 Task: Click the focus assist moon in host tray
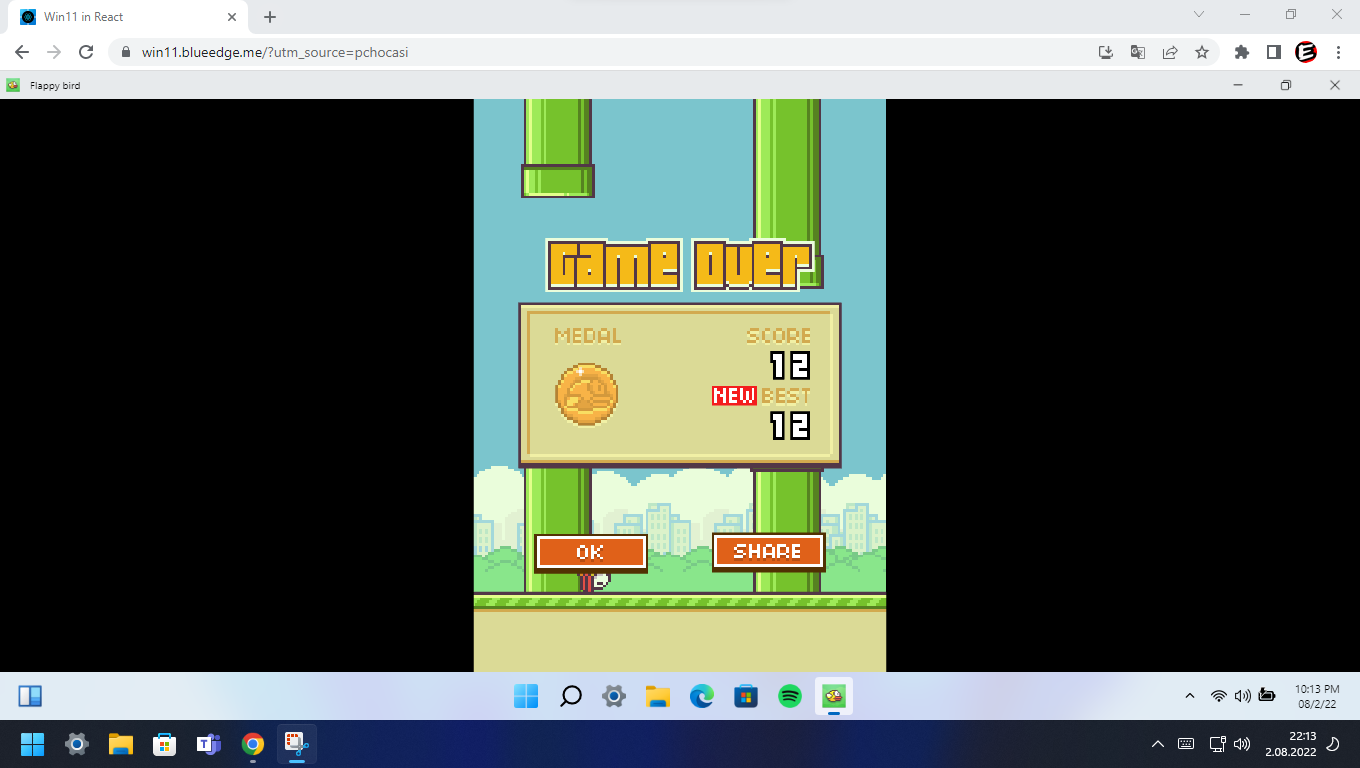click(1332, 745)
